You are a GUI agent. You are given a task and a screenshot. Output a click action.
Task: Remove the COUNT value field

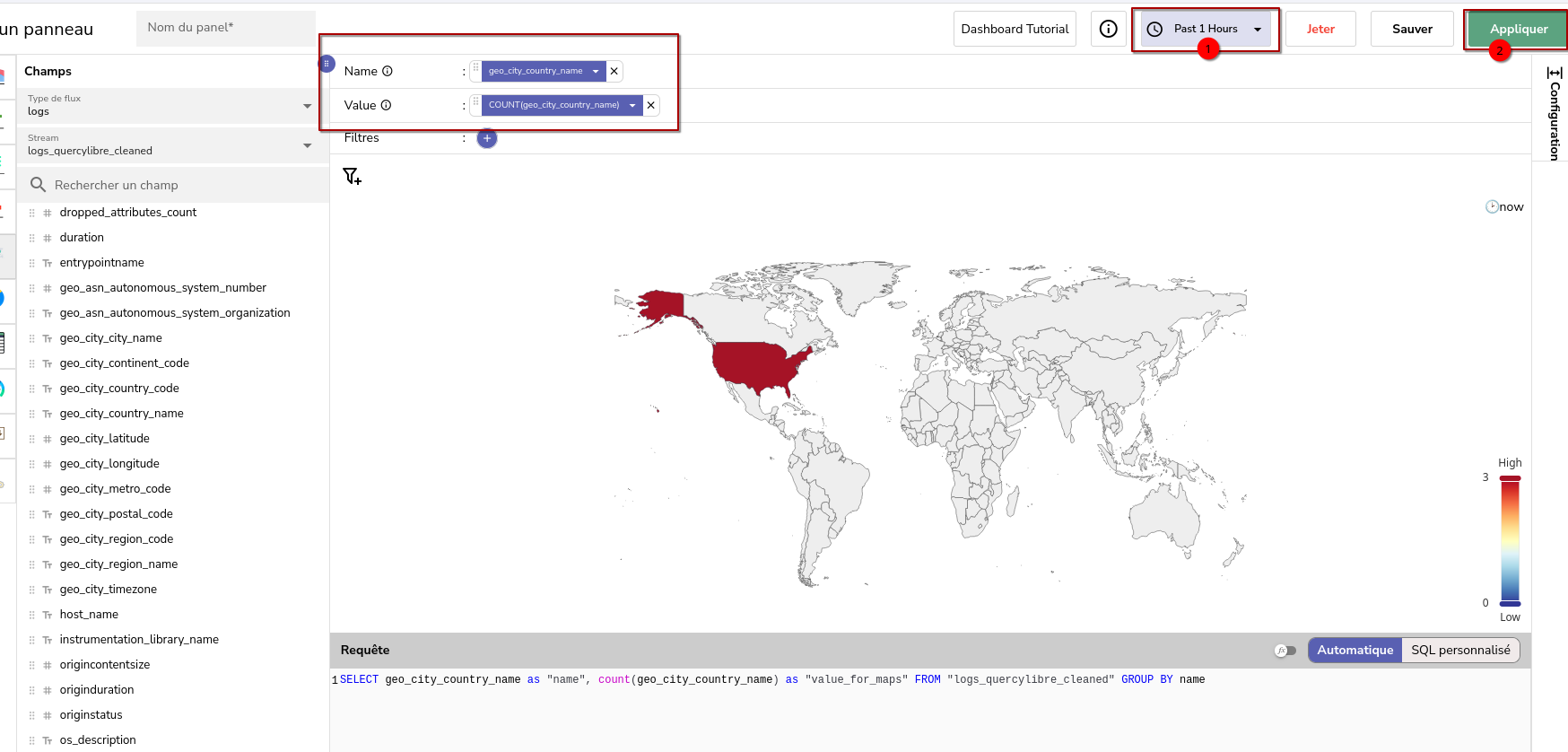[x=651, y=105]
